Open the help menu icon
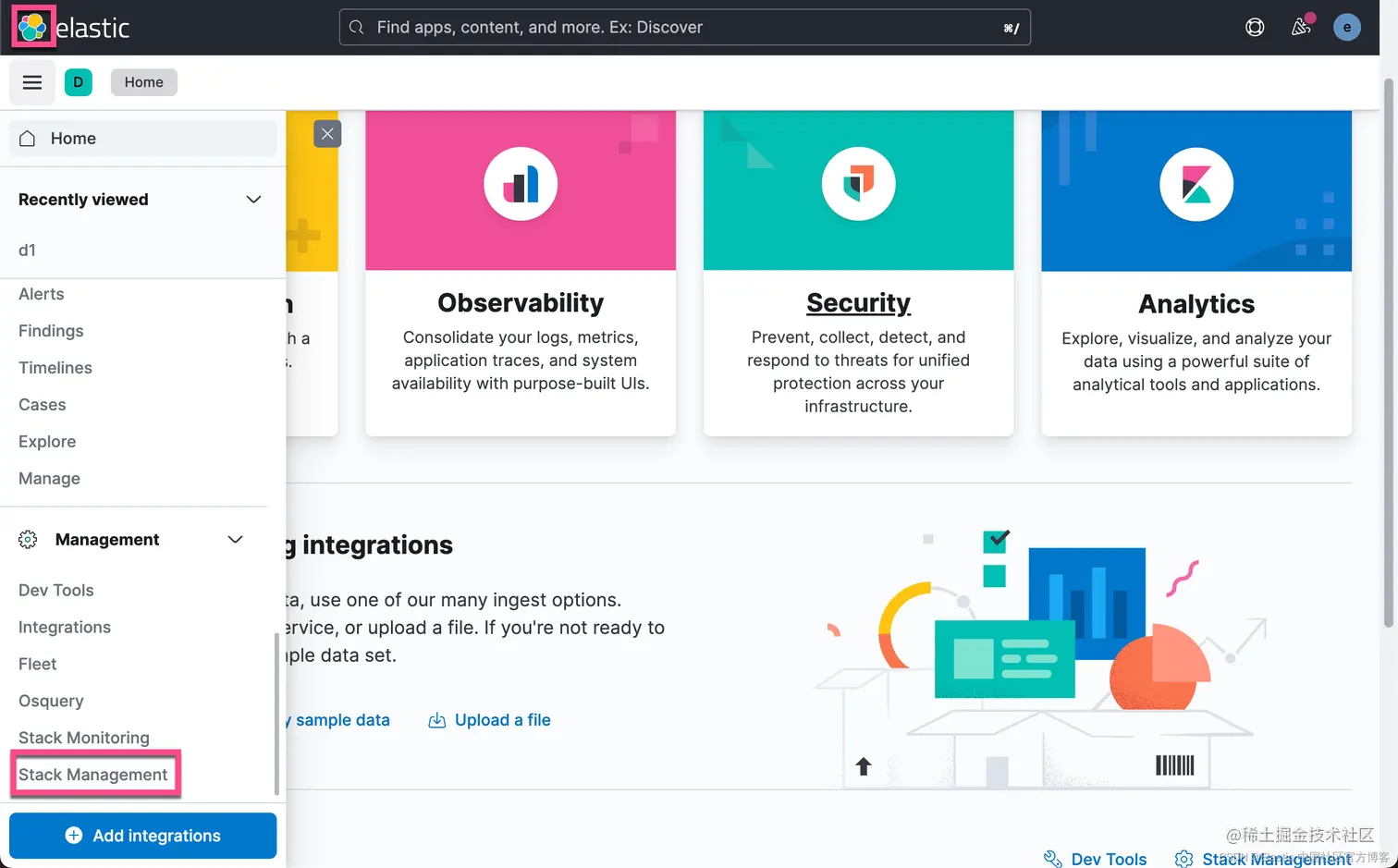This screenshot has width=1398, height=868. 1255,27
